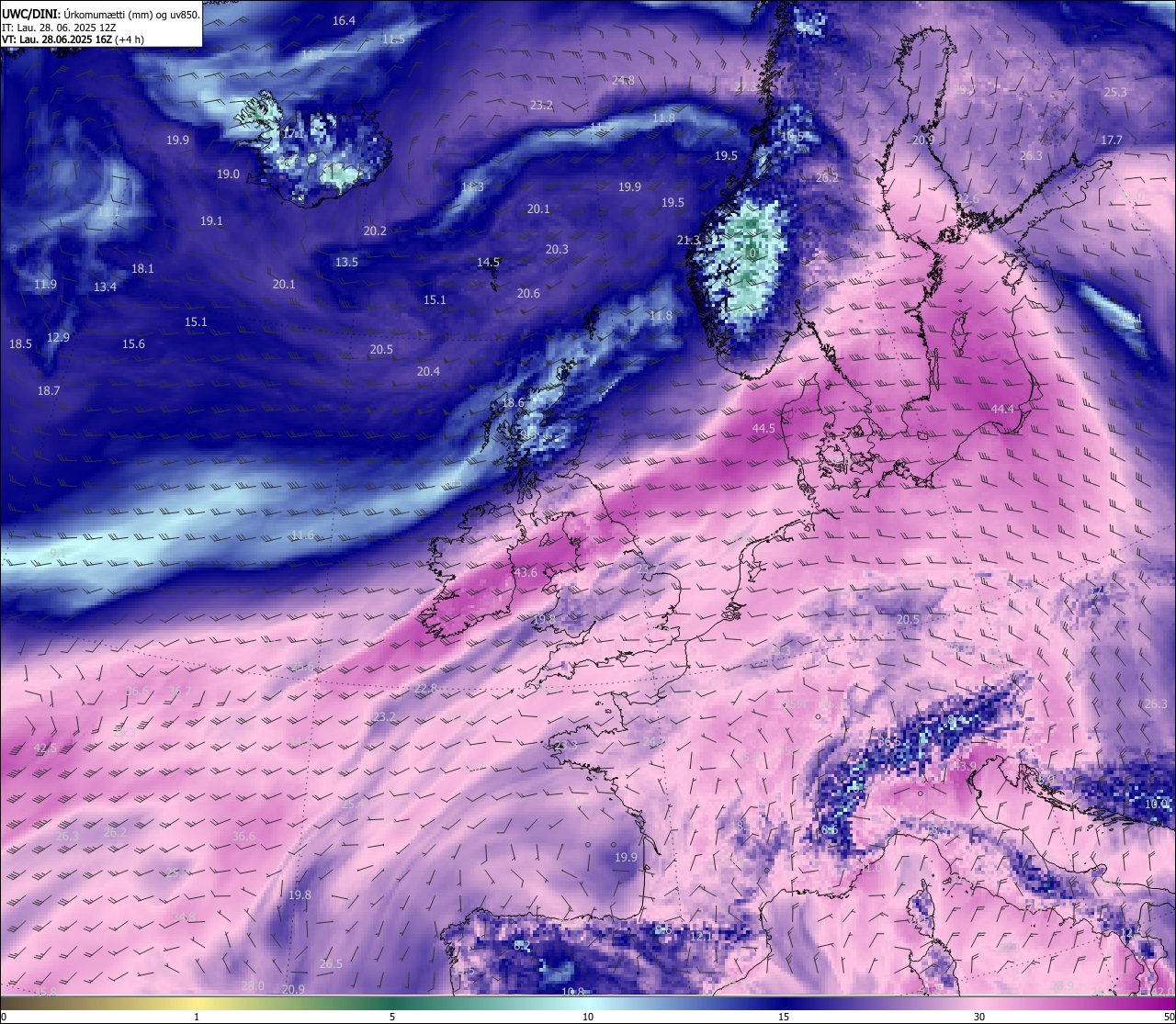1176x1024 pixels.
Task: Click the 26.5 value label
Action: point(331,963)
